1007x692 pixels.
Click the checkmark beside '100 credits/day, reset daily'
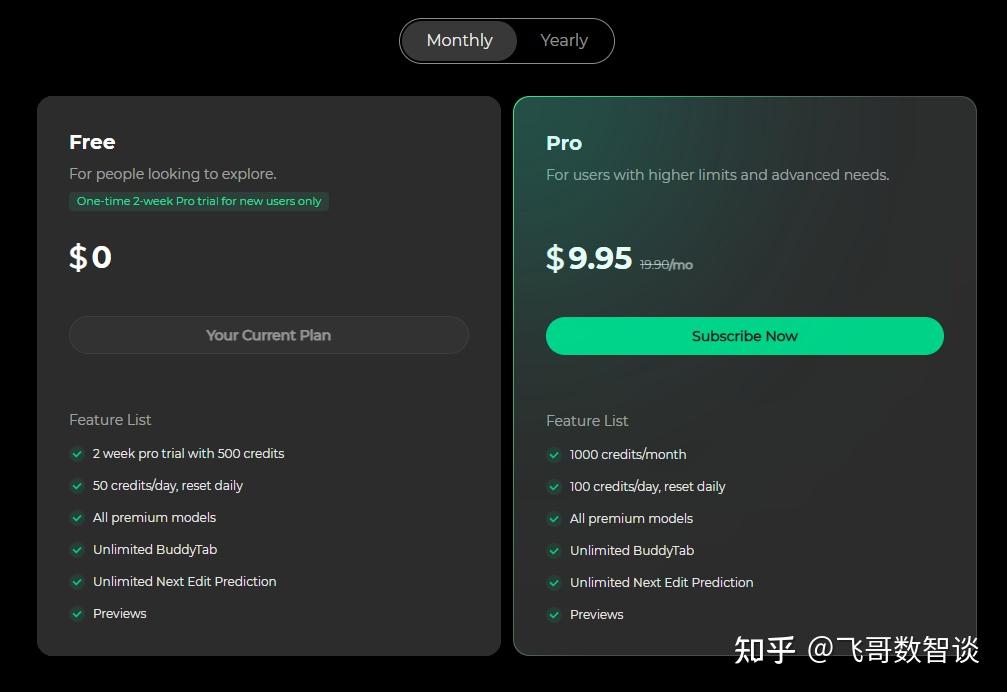[x=554, y=487]
